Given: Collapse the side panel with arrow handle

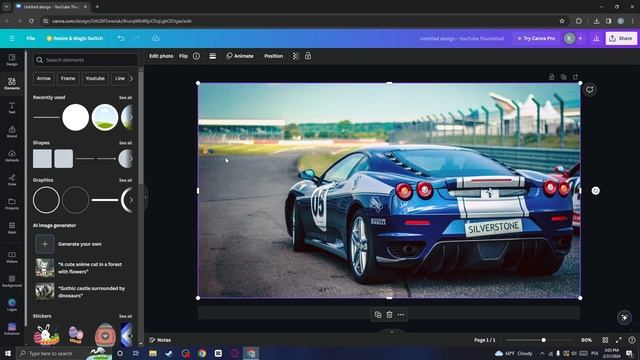Looking at the screenshot, I should (x=145, y=197).
